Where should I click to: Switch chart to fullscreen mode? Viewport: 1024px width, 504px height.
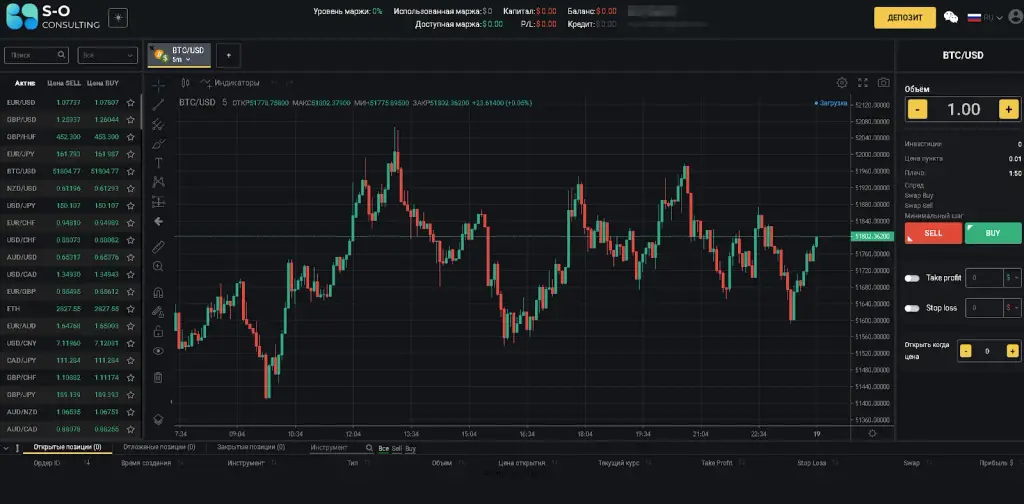click(863, 82)
